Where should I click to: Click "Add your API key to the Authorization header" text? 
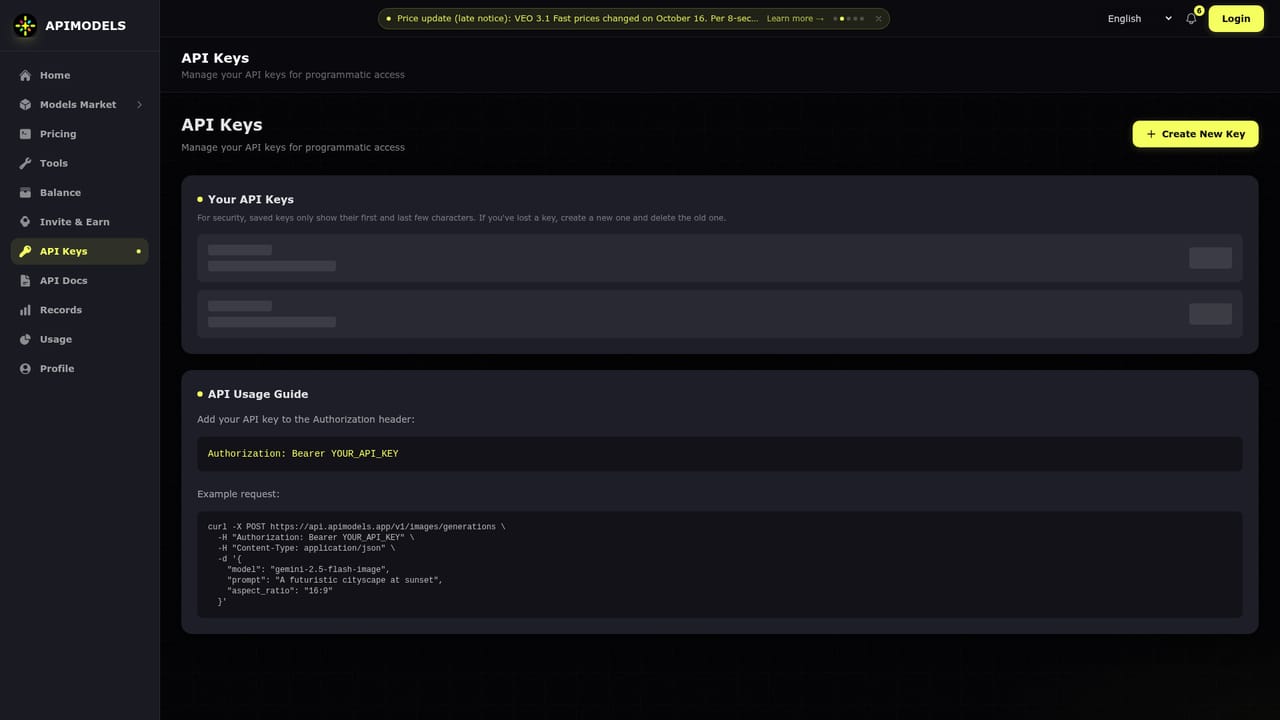(x=305, y=419)
